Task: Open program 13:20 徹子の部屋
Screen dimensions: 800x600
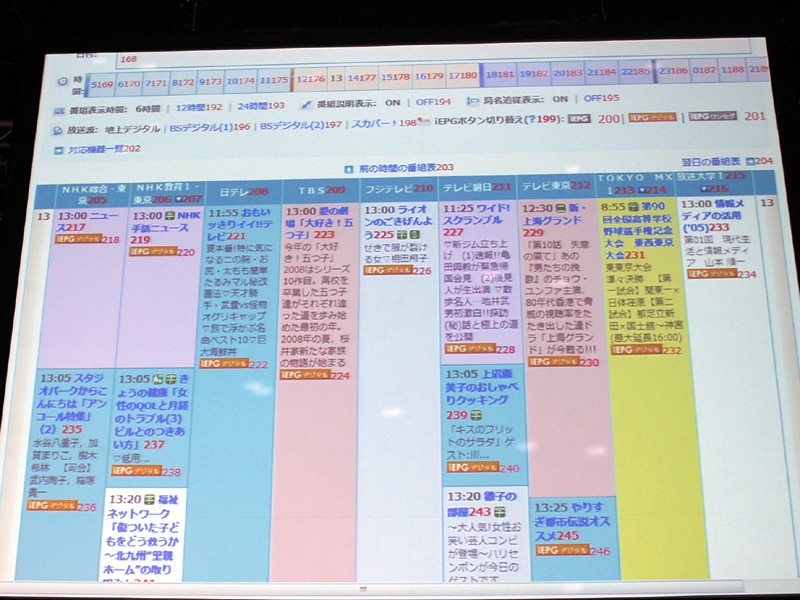Action: coord(482,504)
